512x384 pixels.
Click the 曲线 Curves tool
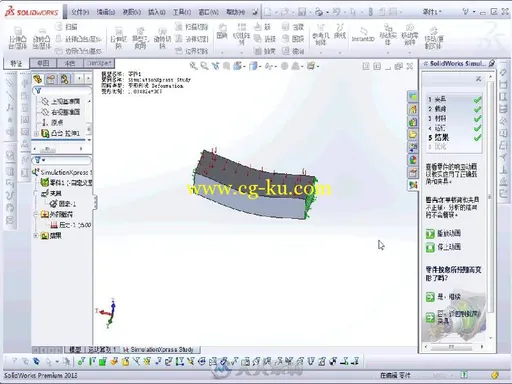click(340, 31)
